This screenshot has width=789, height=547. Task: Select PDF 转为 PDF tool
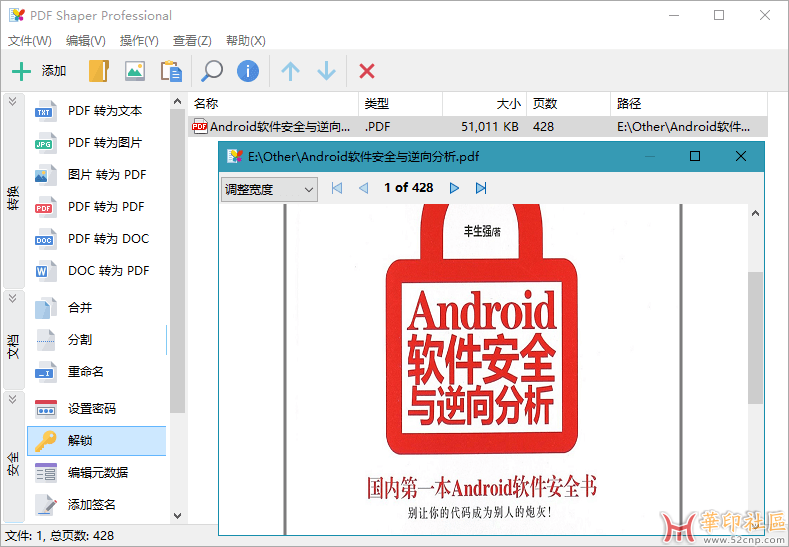[x=97, y=207]
